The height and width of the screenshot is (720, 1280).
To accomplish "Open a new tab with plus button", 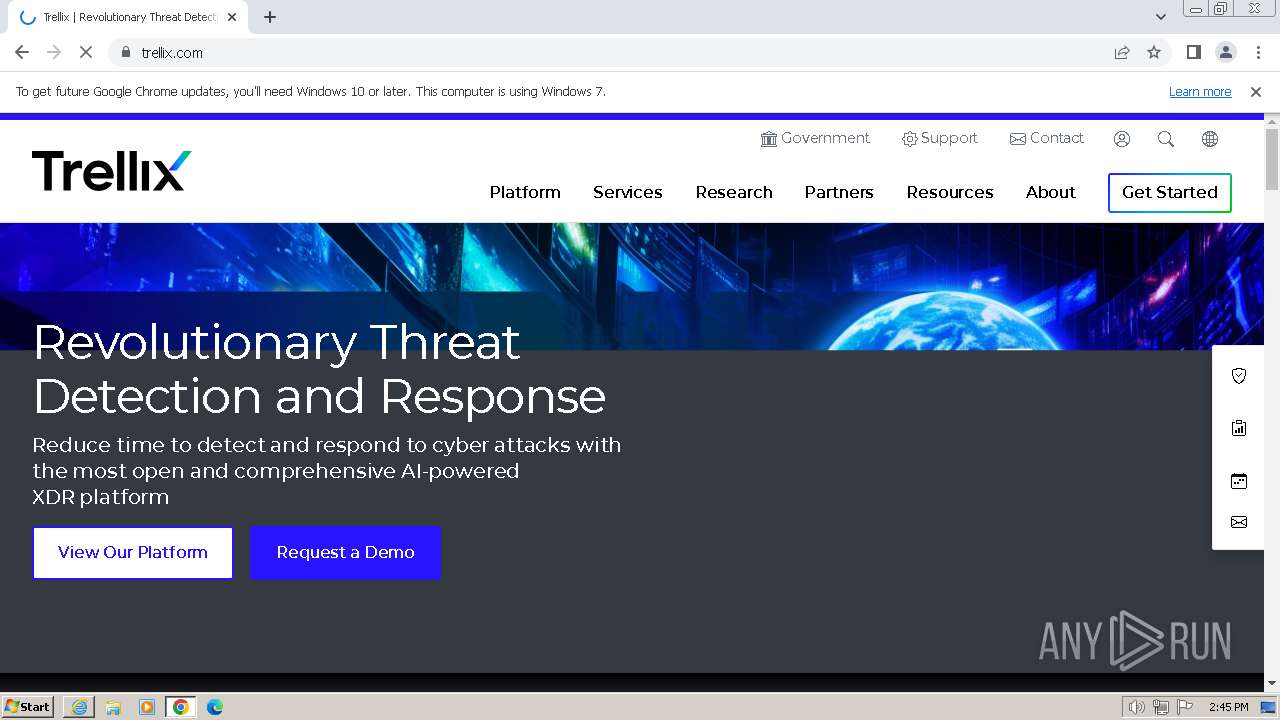I will tap(270, 17).
